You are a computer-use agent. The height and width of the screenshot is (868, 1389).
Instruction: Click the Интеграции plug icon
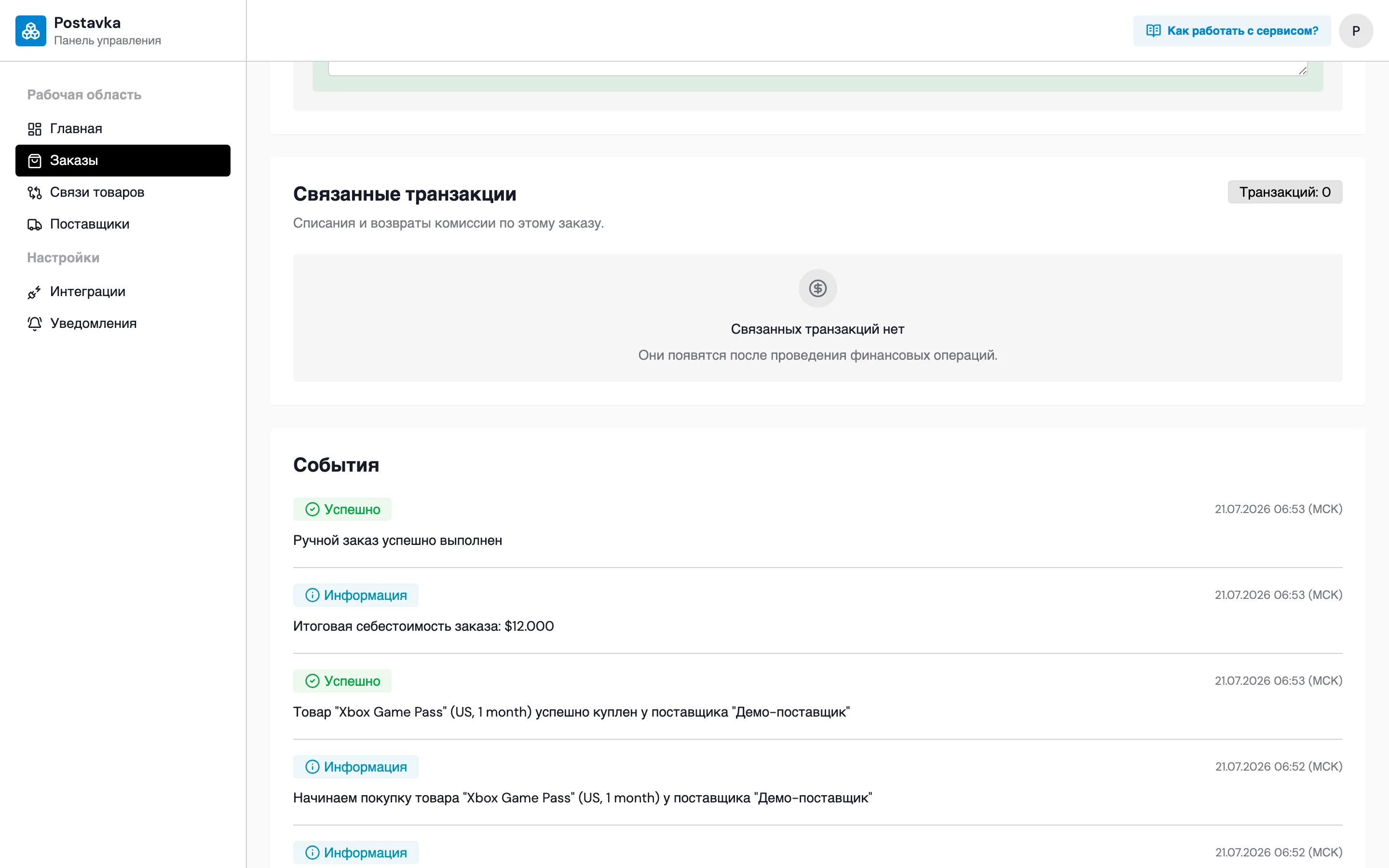click(34, 292)
